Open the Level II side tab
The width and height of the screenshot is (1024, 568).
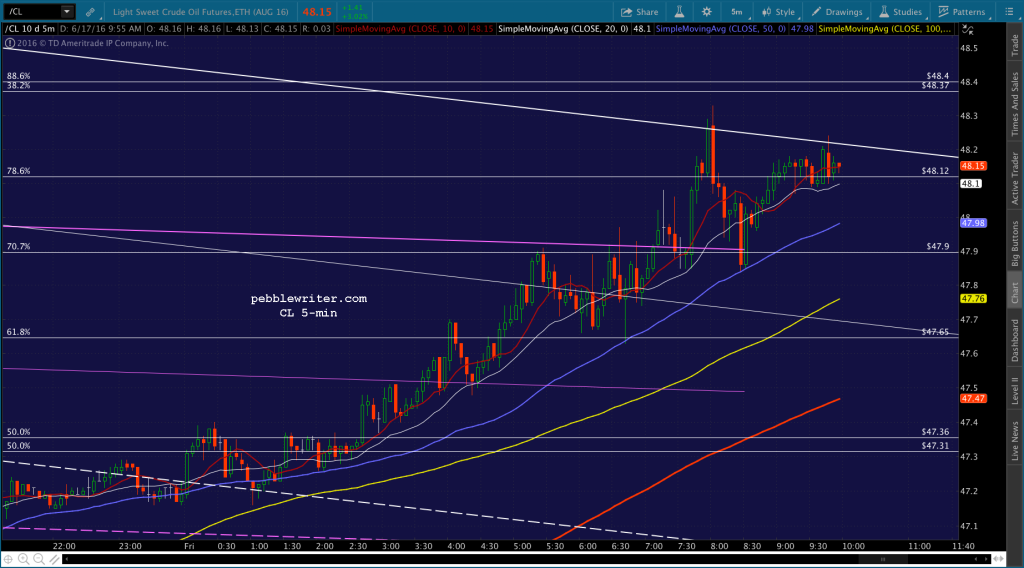tap(1014, 390)
